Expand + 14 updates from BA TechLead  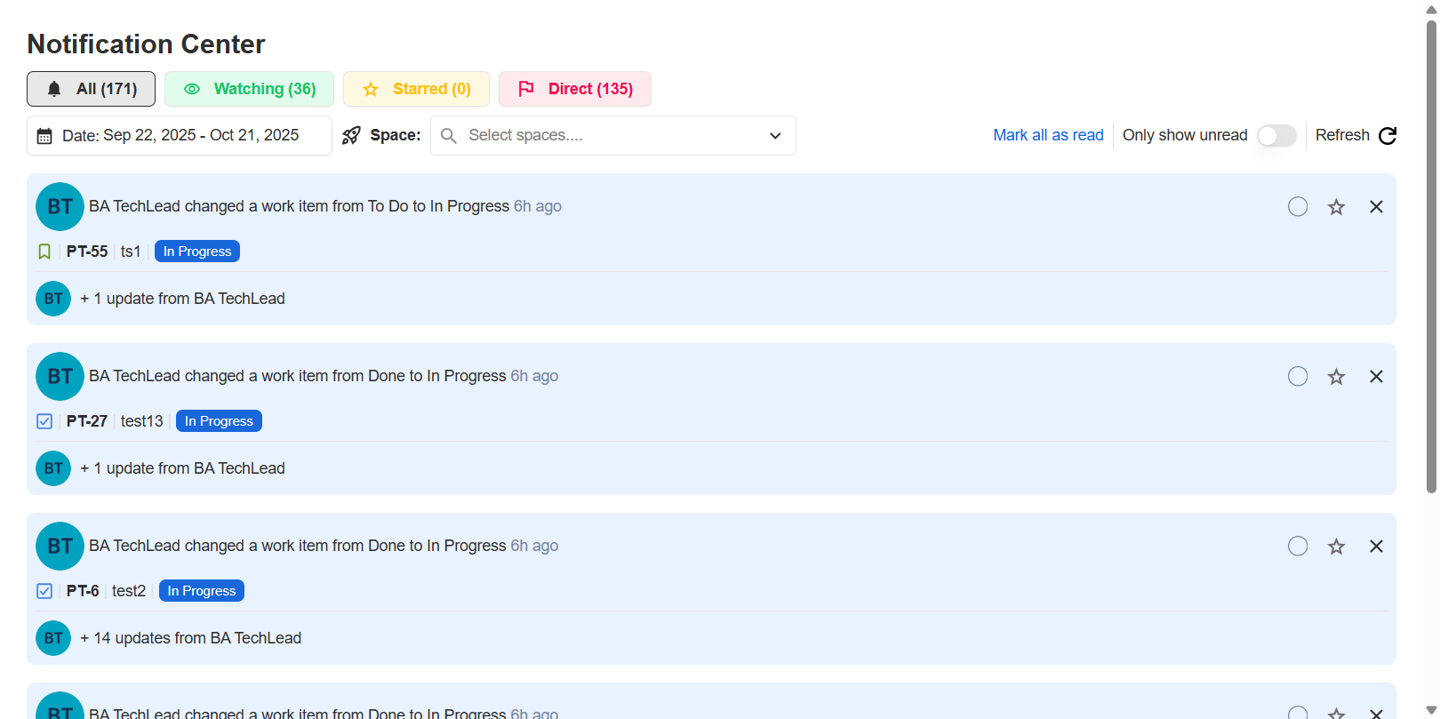tap(190, 639)
